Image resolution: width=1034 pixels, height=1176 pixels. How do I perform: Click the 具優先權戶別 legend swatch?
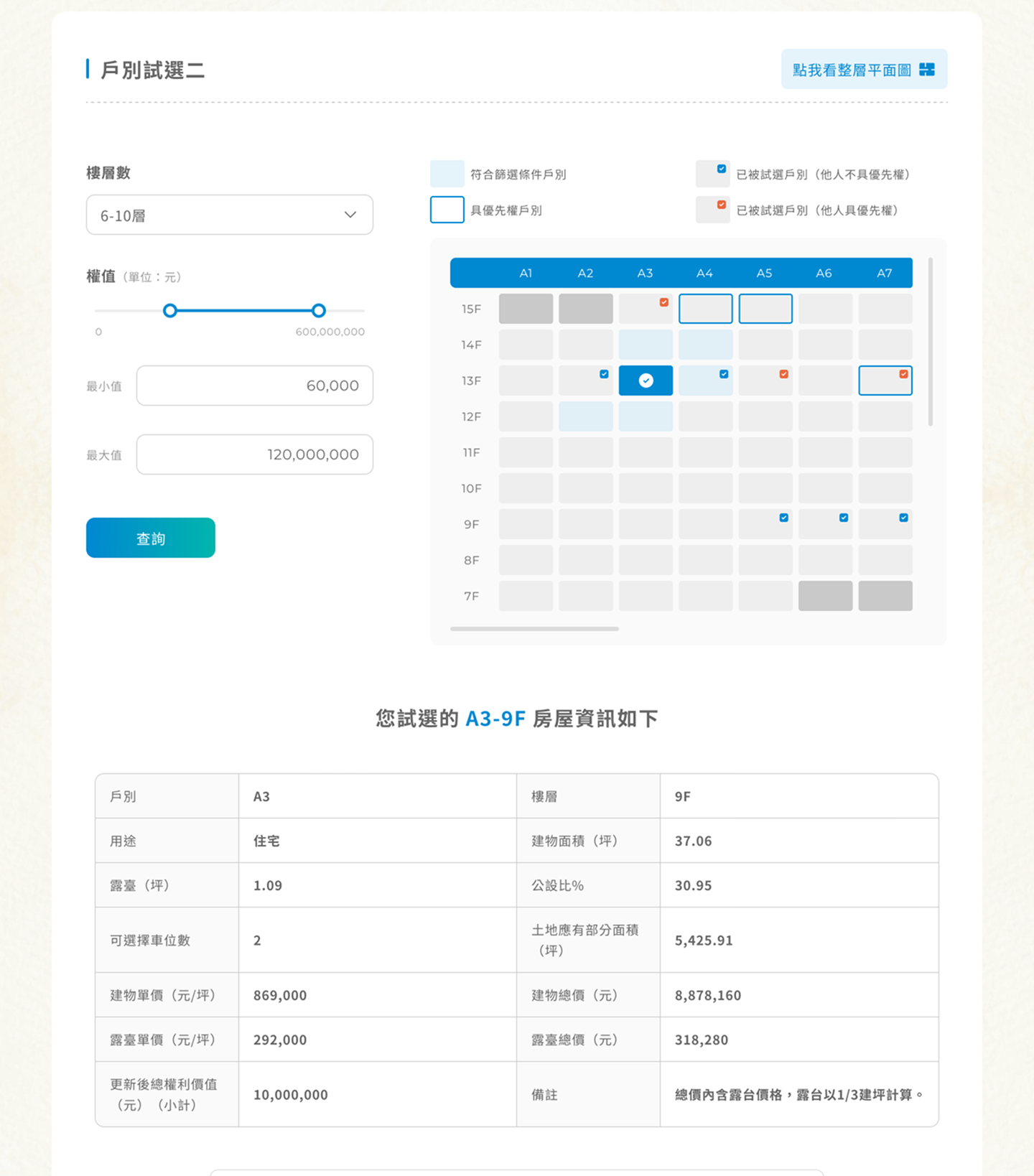[x=447, y=210]
